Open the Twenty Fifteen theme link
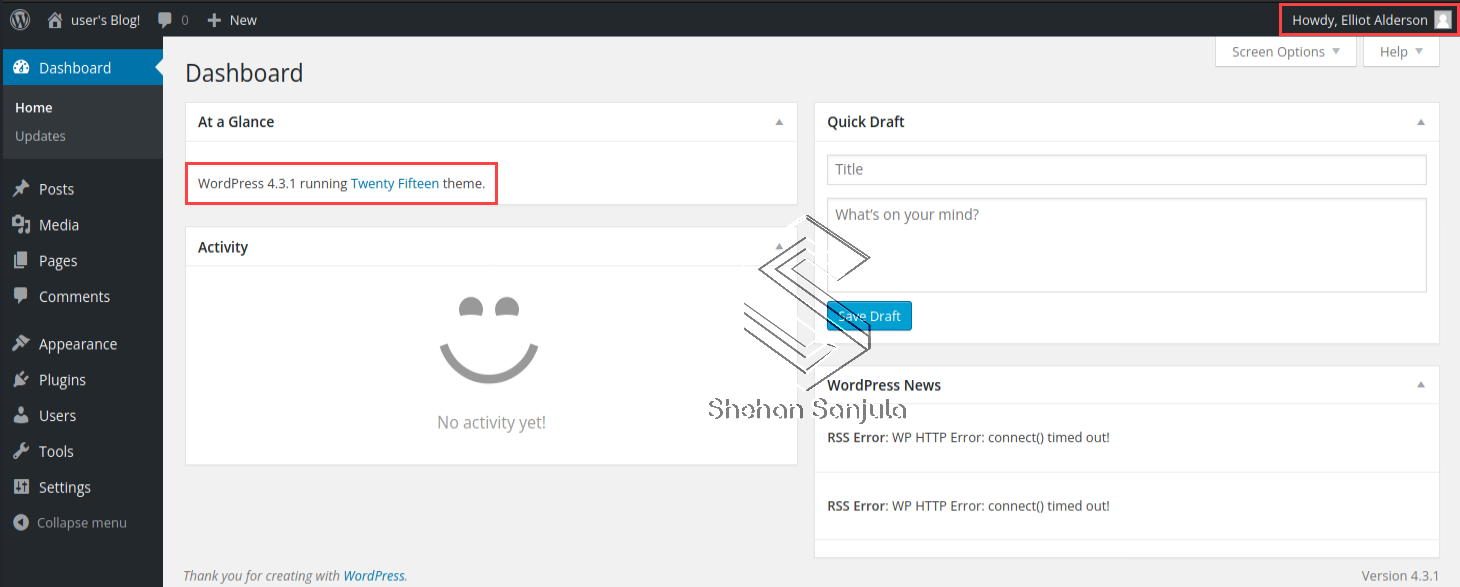The image size is (1460, 587). click(395, 184)
